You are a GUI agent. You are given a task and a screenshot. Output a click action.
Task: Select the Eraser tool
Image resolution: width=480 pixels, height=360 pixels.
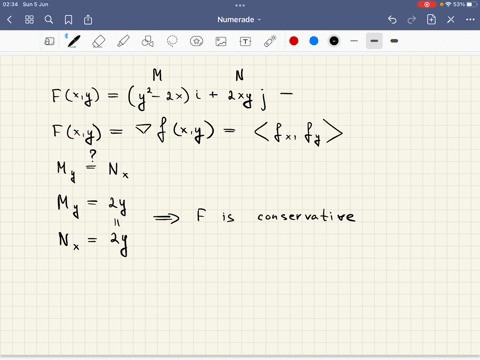pos(98,41)
